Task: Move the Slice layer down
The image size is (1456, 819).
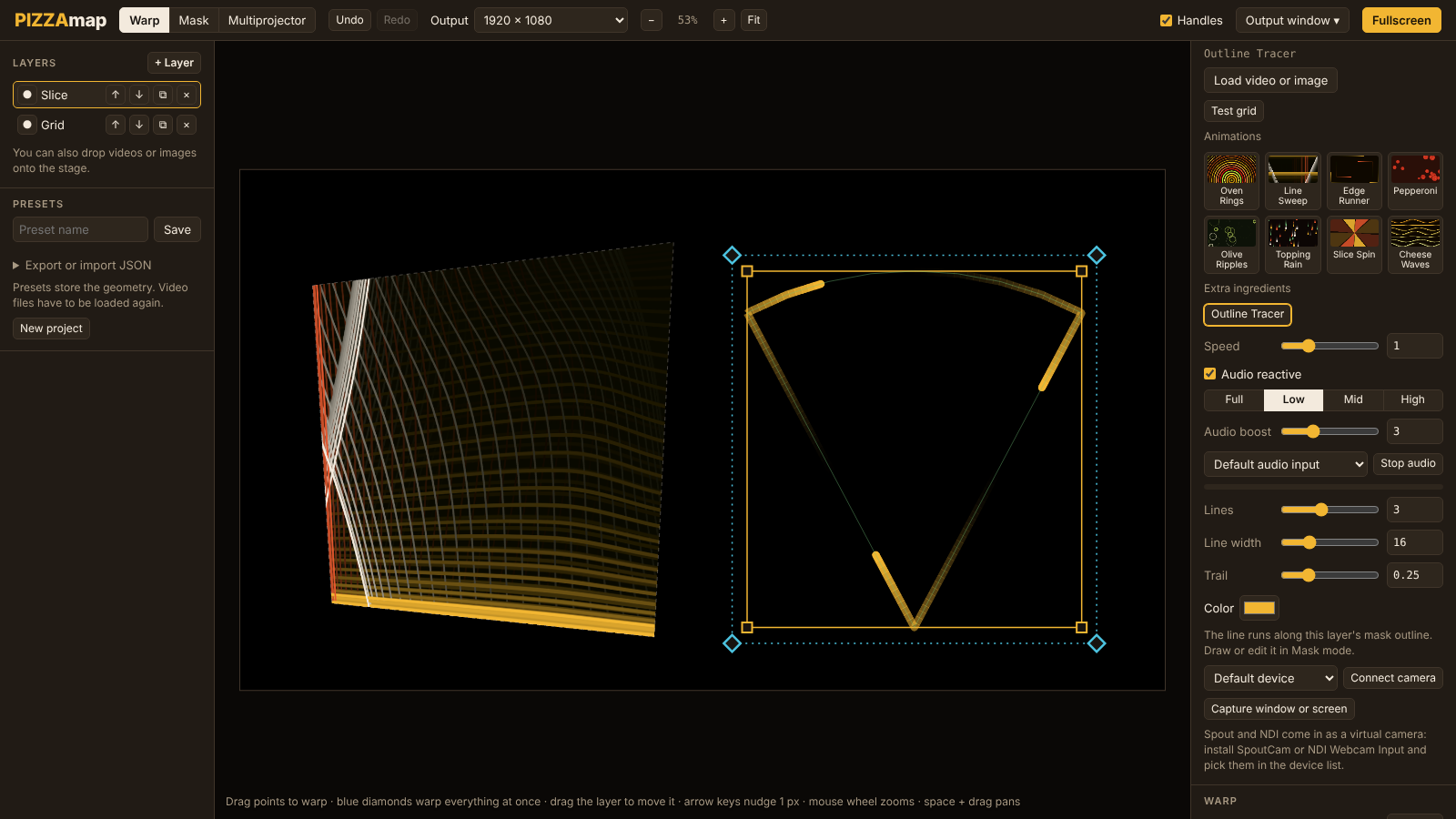Action: click(x=139, y=95)
